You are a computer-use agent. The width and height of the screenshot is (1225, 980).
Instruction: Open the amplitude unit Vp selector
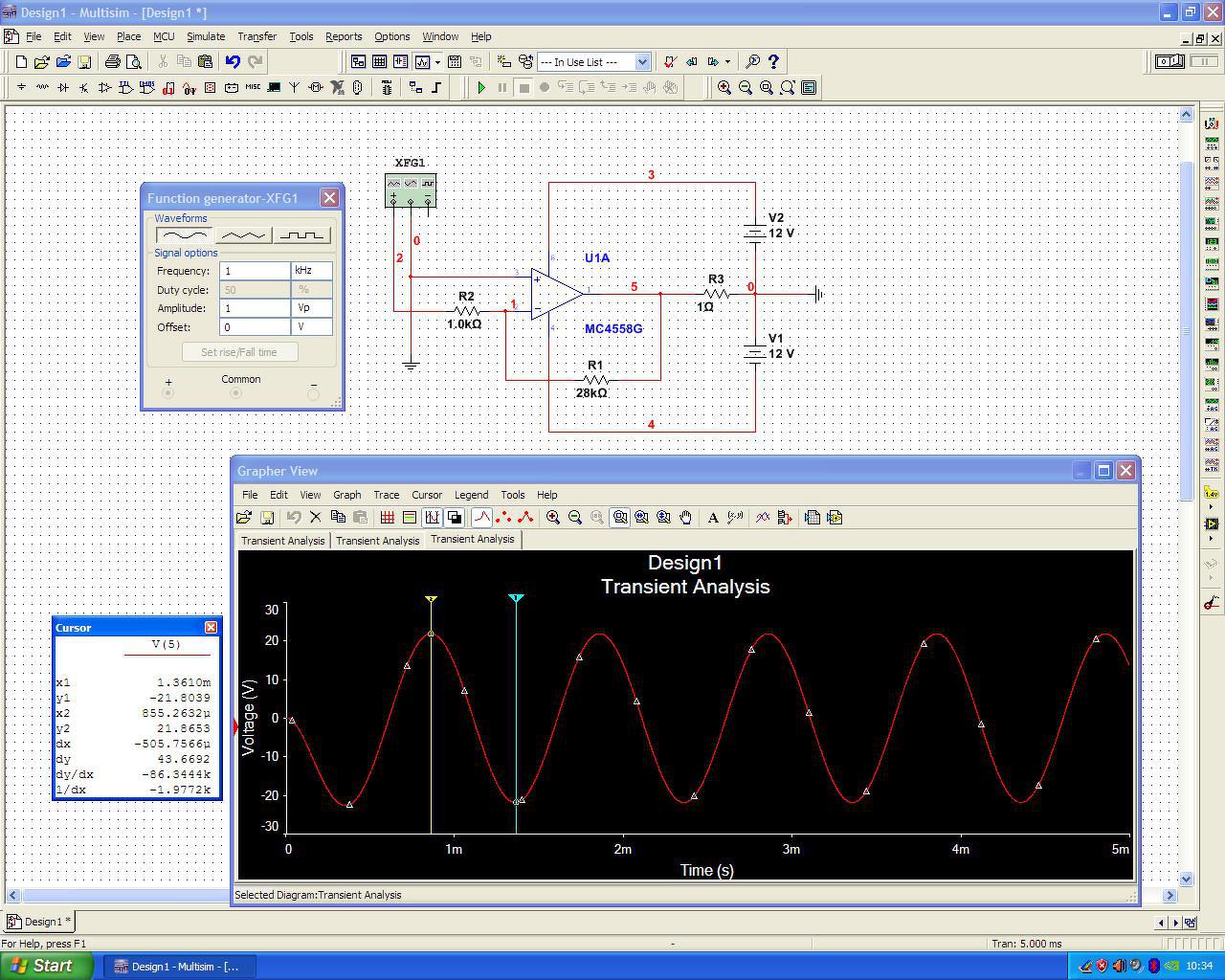tap(313, 308)
